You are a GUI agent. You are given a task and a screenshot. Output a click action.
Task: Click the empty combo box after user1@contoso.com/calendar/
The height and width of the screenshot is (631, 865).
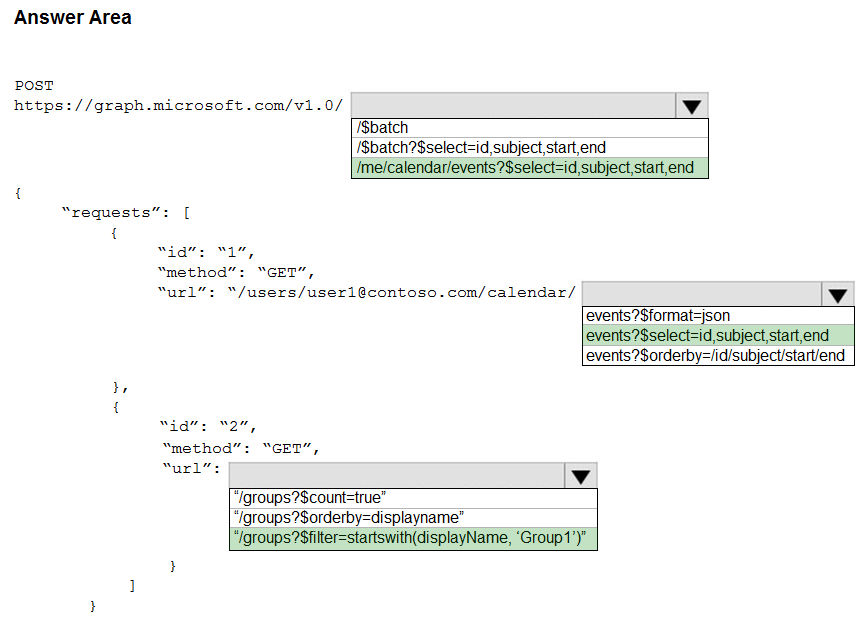(702, 295)
